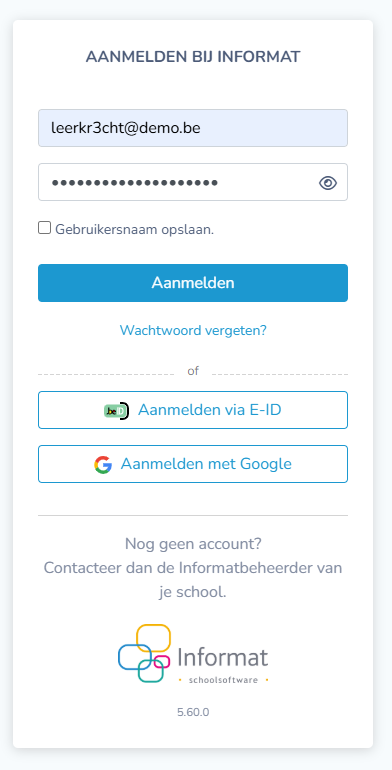
Task: Click the blue Aanmelden button
Action: 193,283
